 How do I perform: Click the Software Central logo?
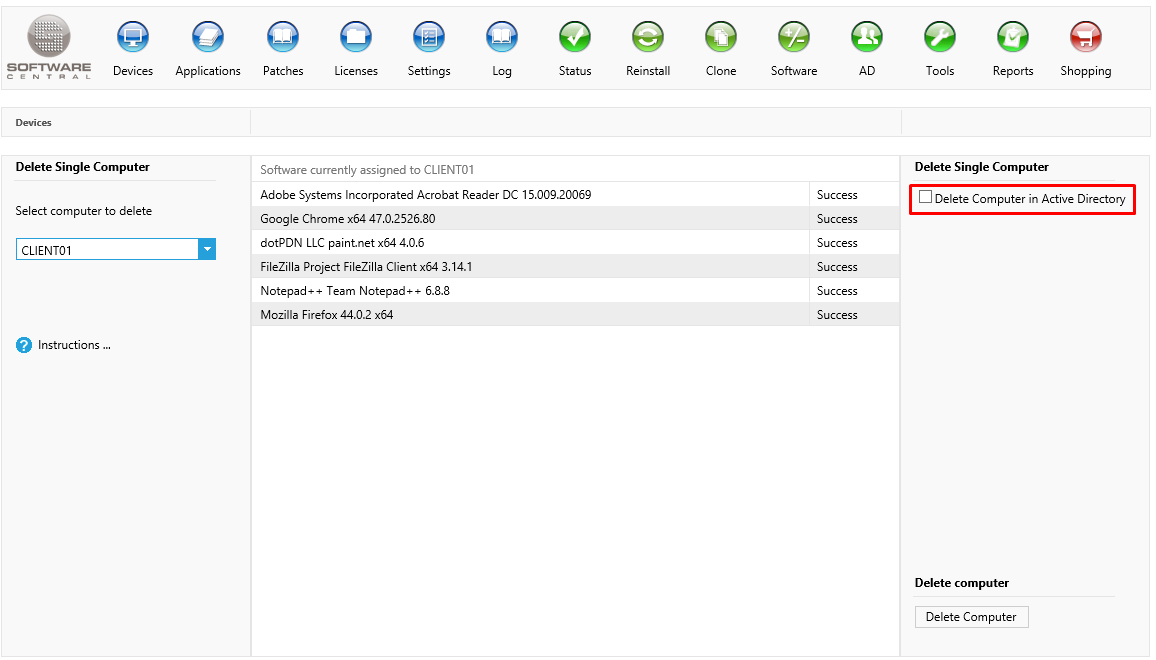coord(49,47)
